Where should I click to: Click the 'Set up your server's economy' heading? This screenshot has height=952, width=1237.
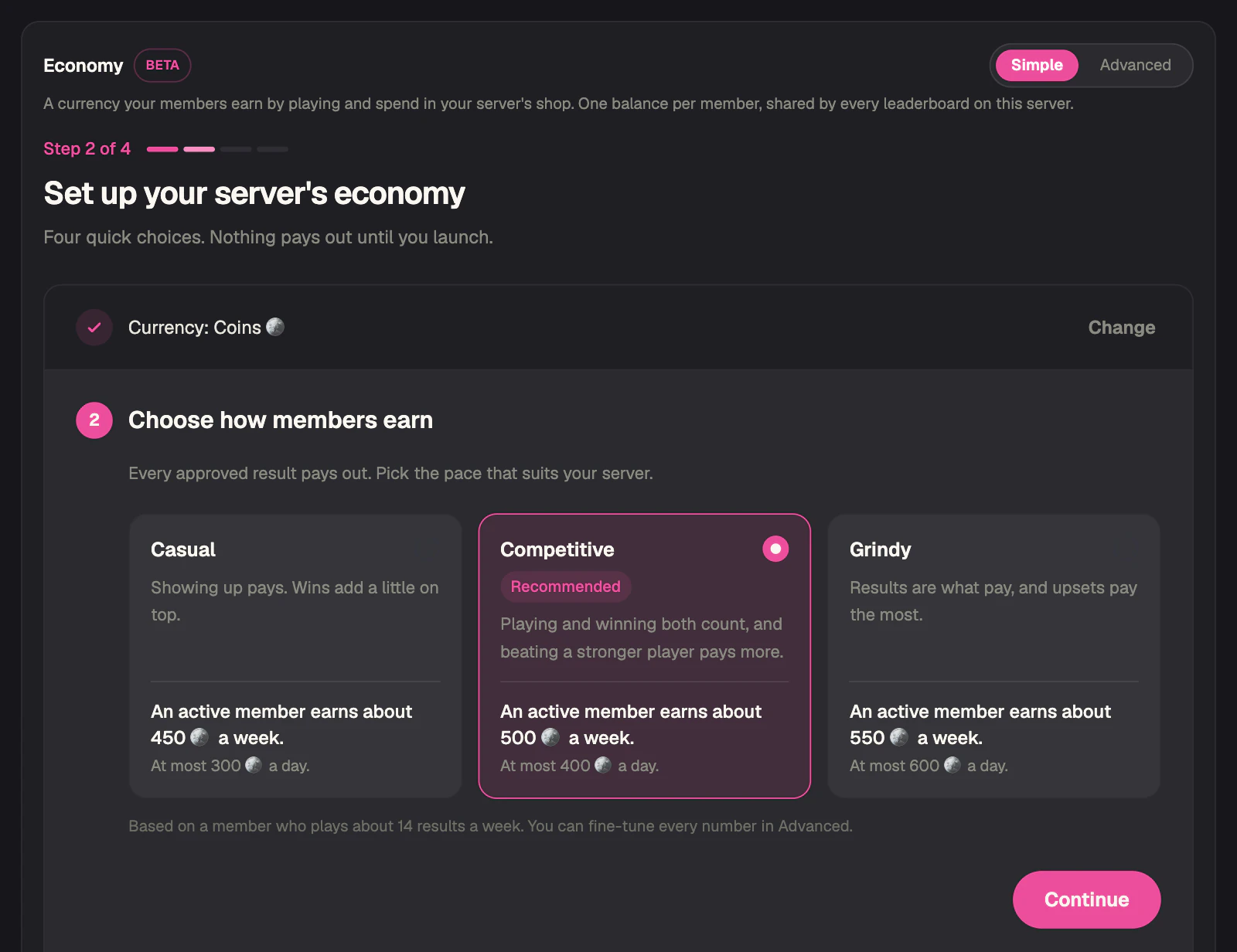click(x=254, y=193)
